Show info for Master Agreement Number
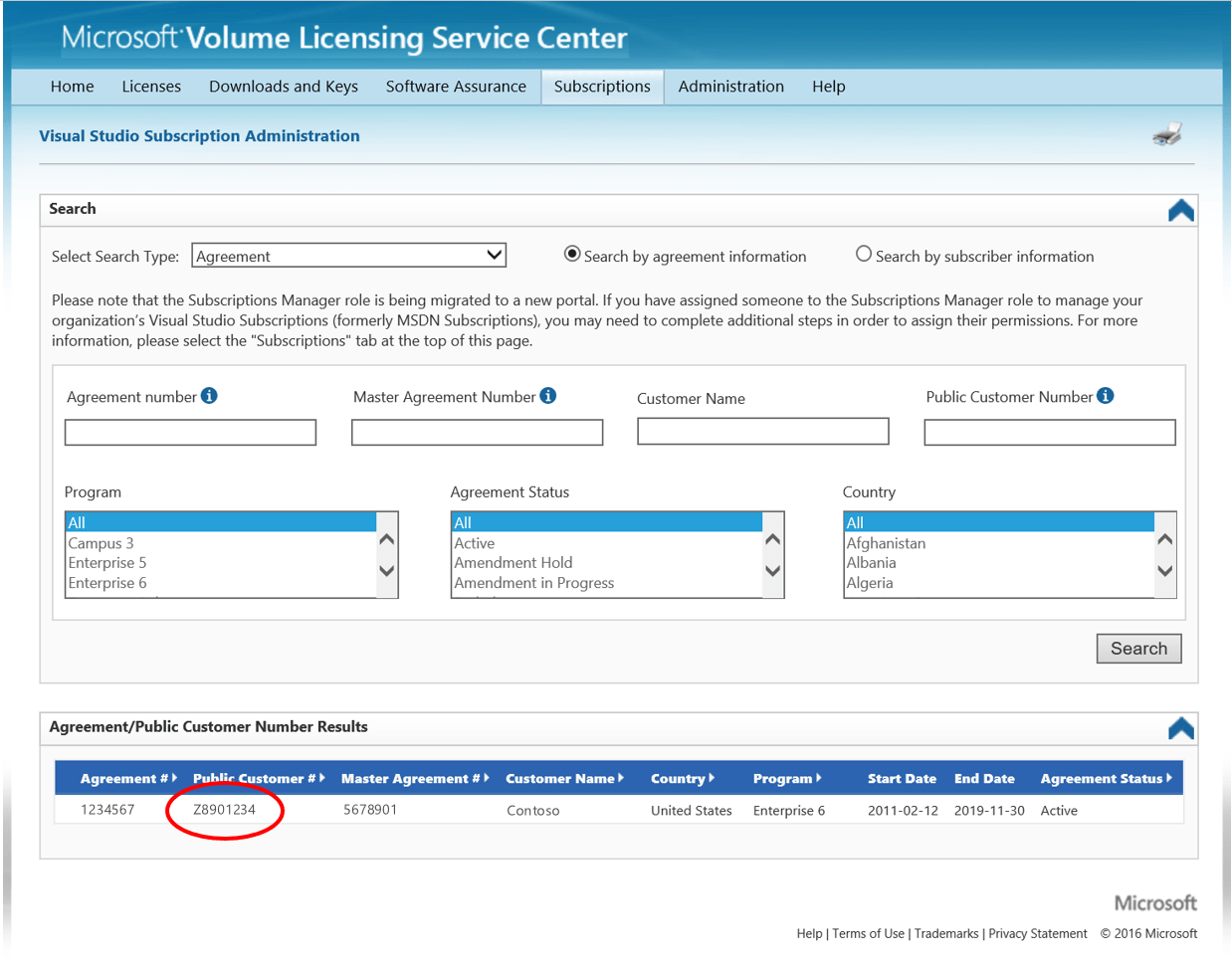The width and height of the screenshot is (1232, 962). point(548,396)
